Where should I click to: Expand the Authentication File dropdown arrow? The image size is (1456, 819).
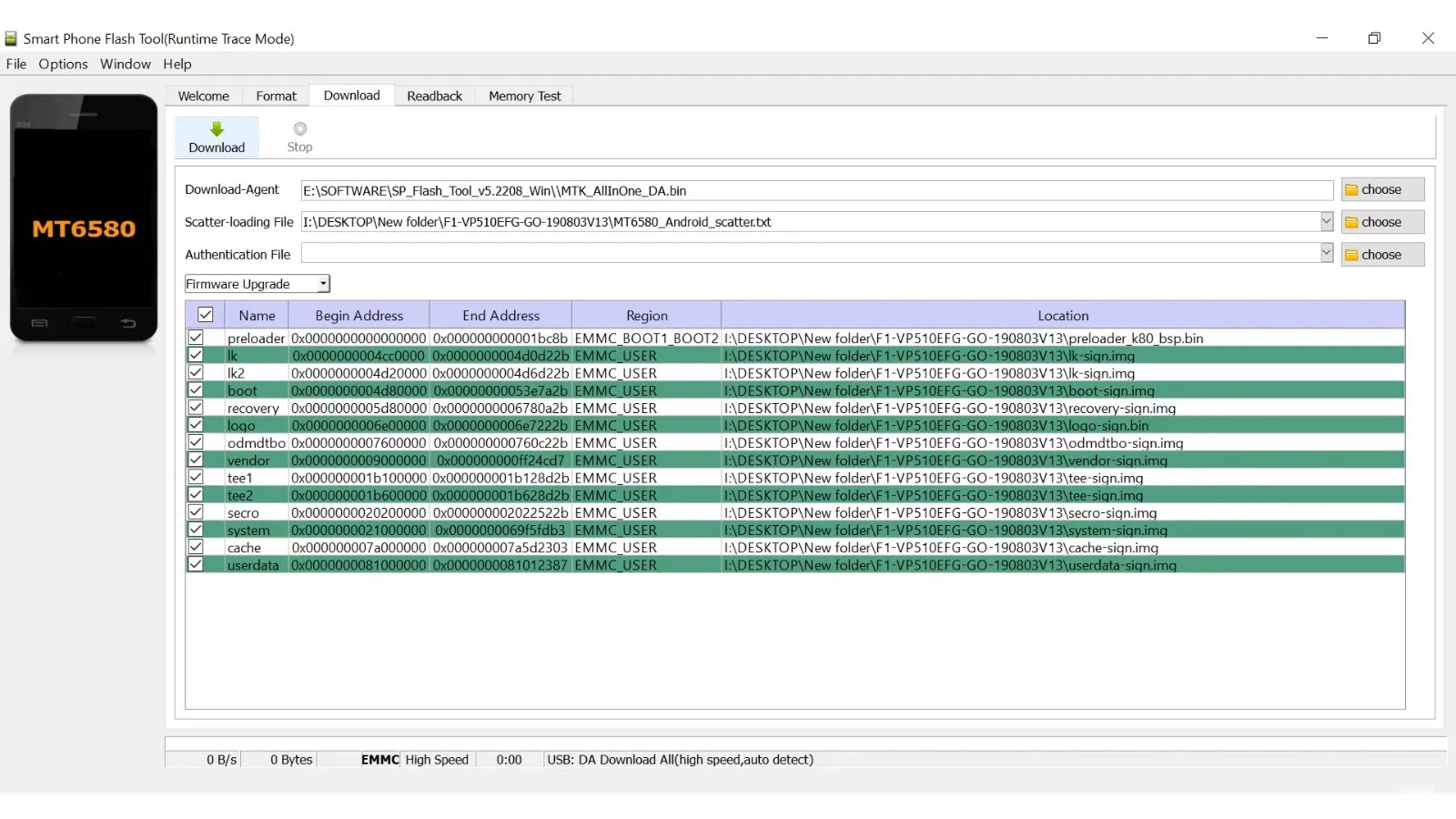(1327, 253)
